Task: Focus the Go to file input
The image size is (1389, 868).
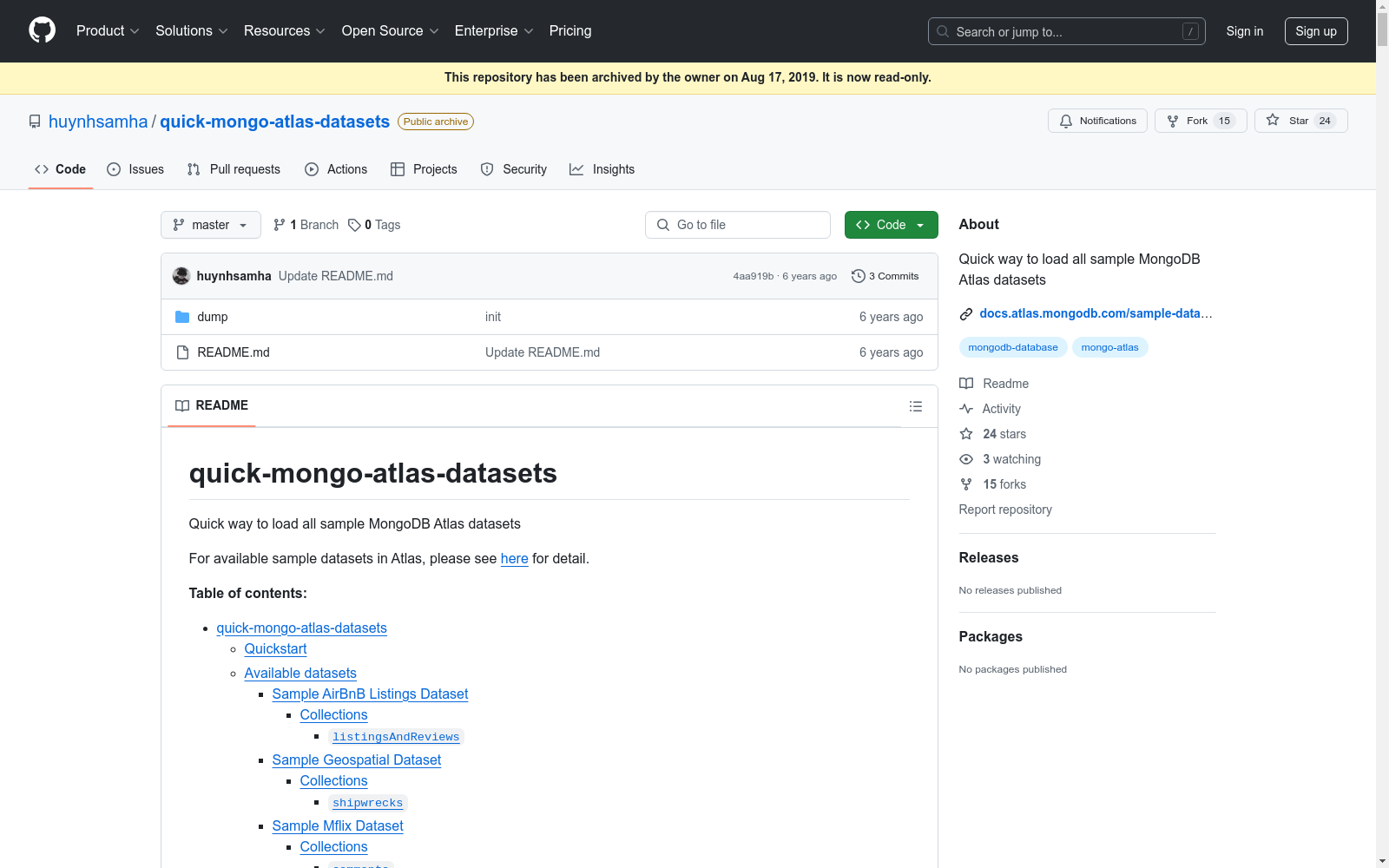Action: point(738,225)
